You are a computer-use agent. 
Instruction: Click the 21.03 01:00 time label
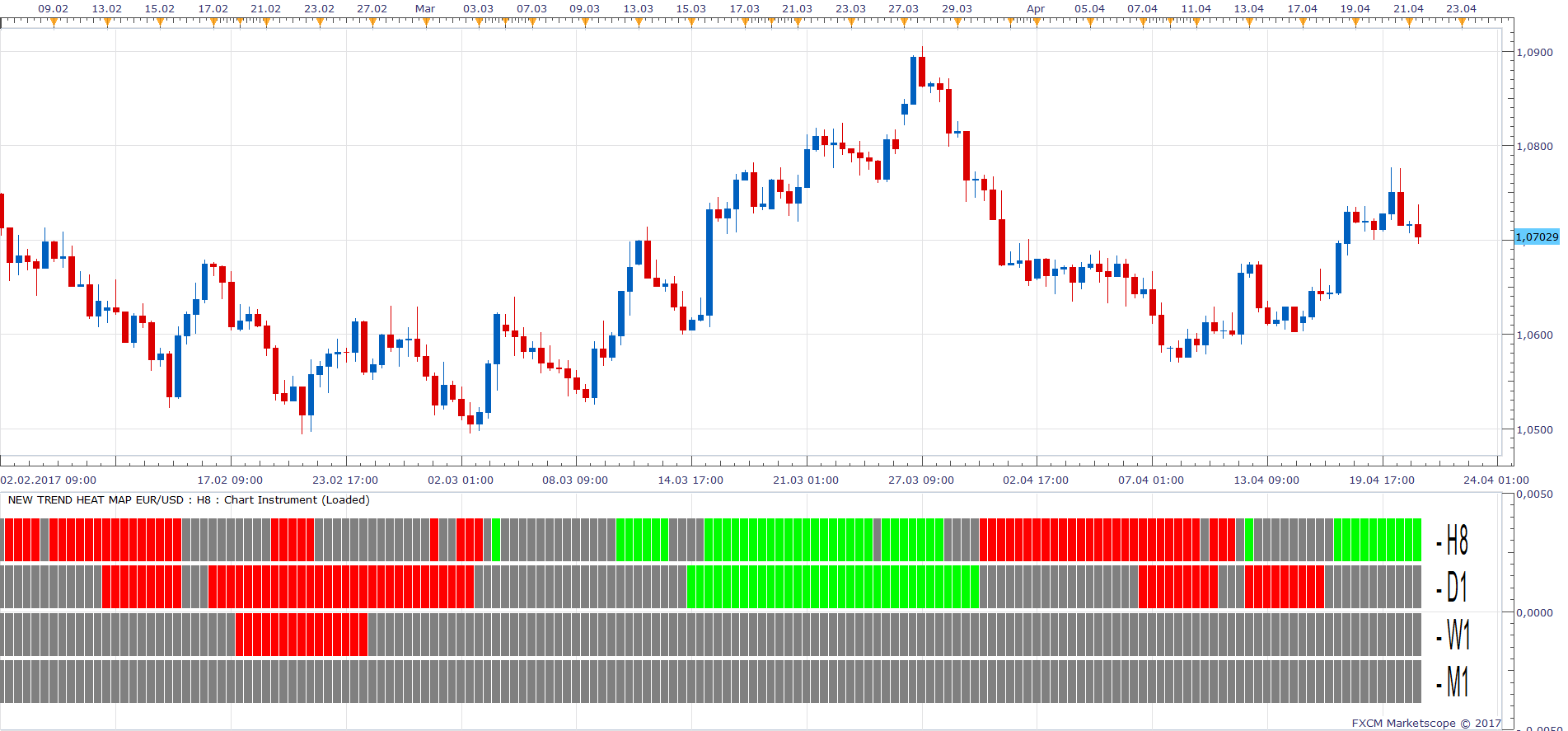tap(806, 480)
